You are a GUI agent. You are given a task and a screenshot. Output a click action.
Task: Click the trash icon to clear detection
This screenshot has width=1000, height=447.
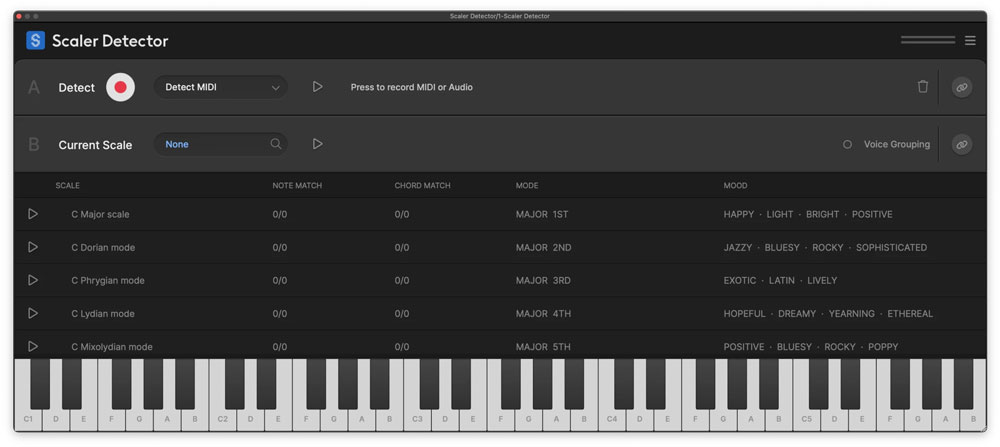[922, 87]
